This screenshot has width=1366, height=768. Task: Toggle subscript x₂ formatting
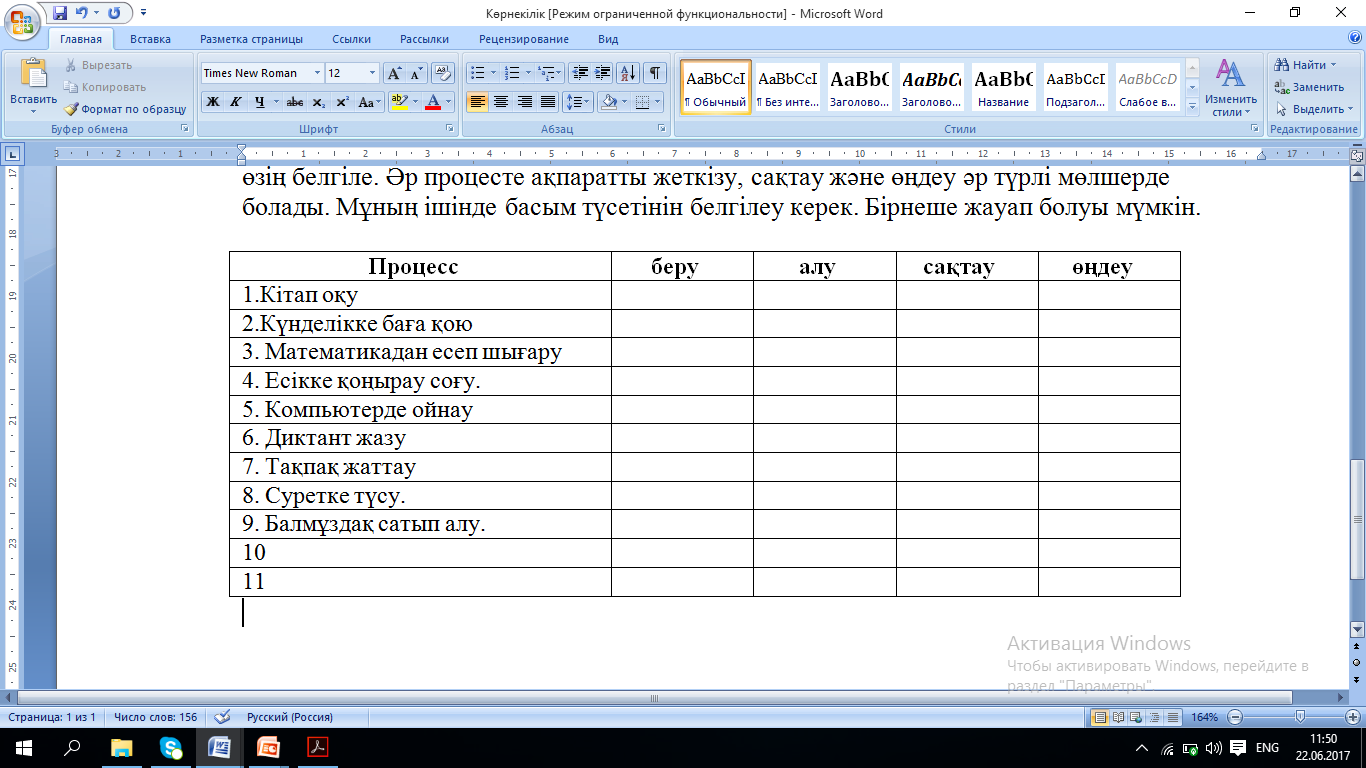point(318,102)
